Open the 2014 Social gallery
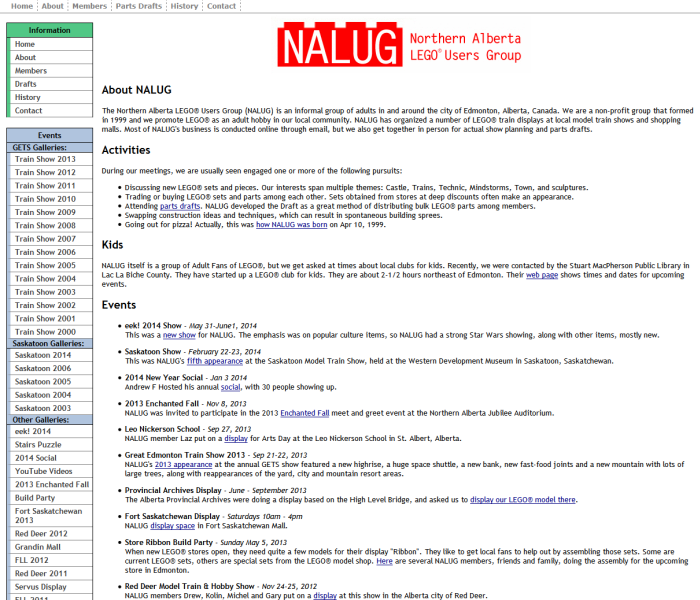The width and height of the screenshot is (700, 600). click(x=50, y=458)
